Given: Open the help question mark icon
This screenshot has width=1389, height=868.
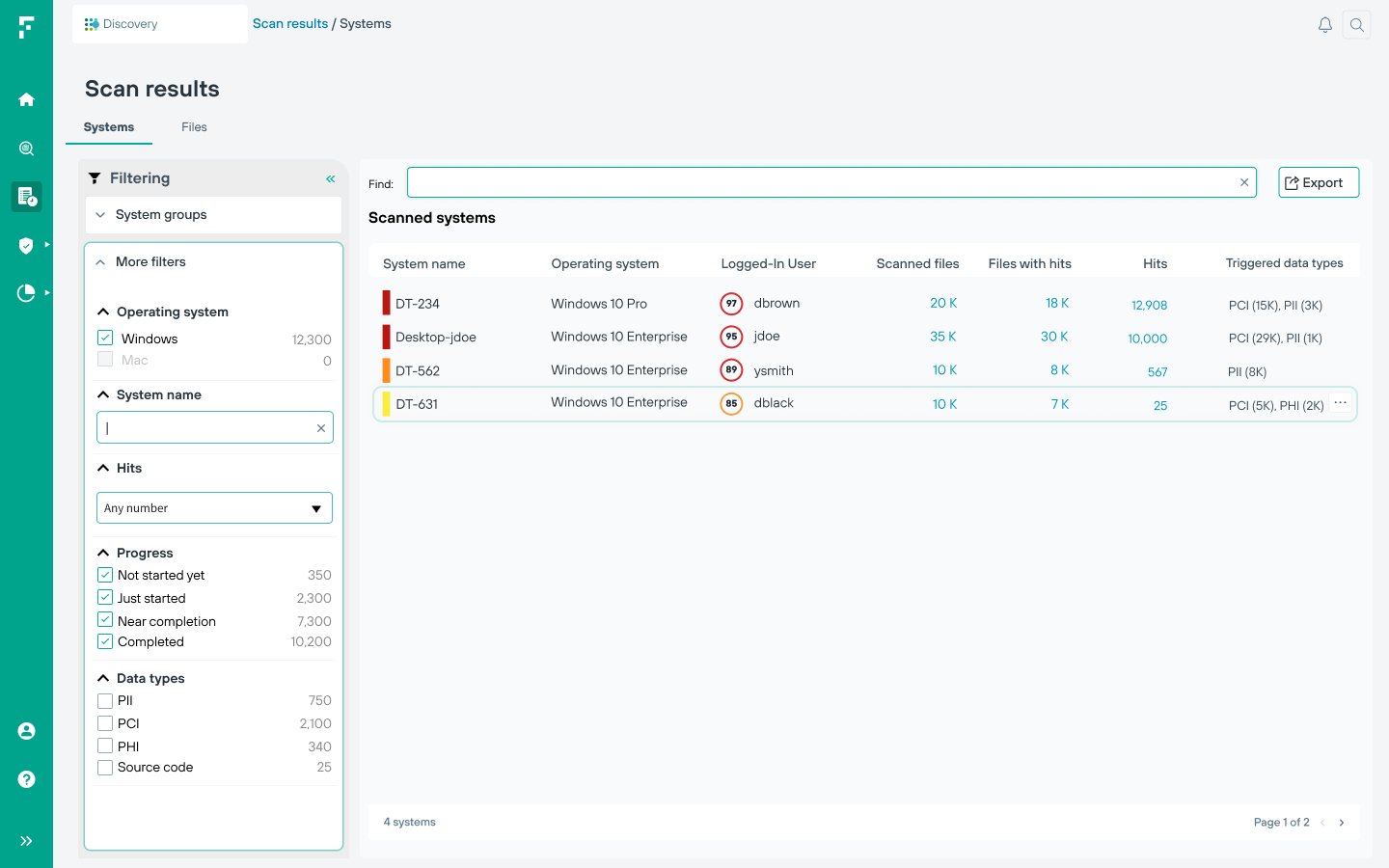Looking at the screenshot, I should click(x=26, y=779).
